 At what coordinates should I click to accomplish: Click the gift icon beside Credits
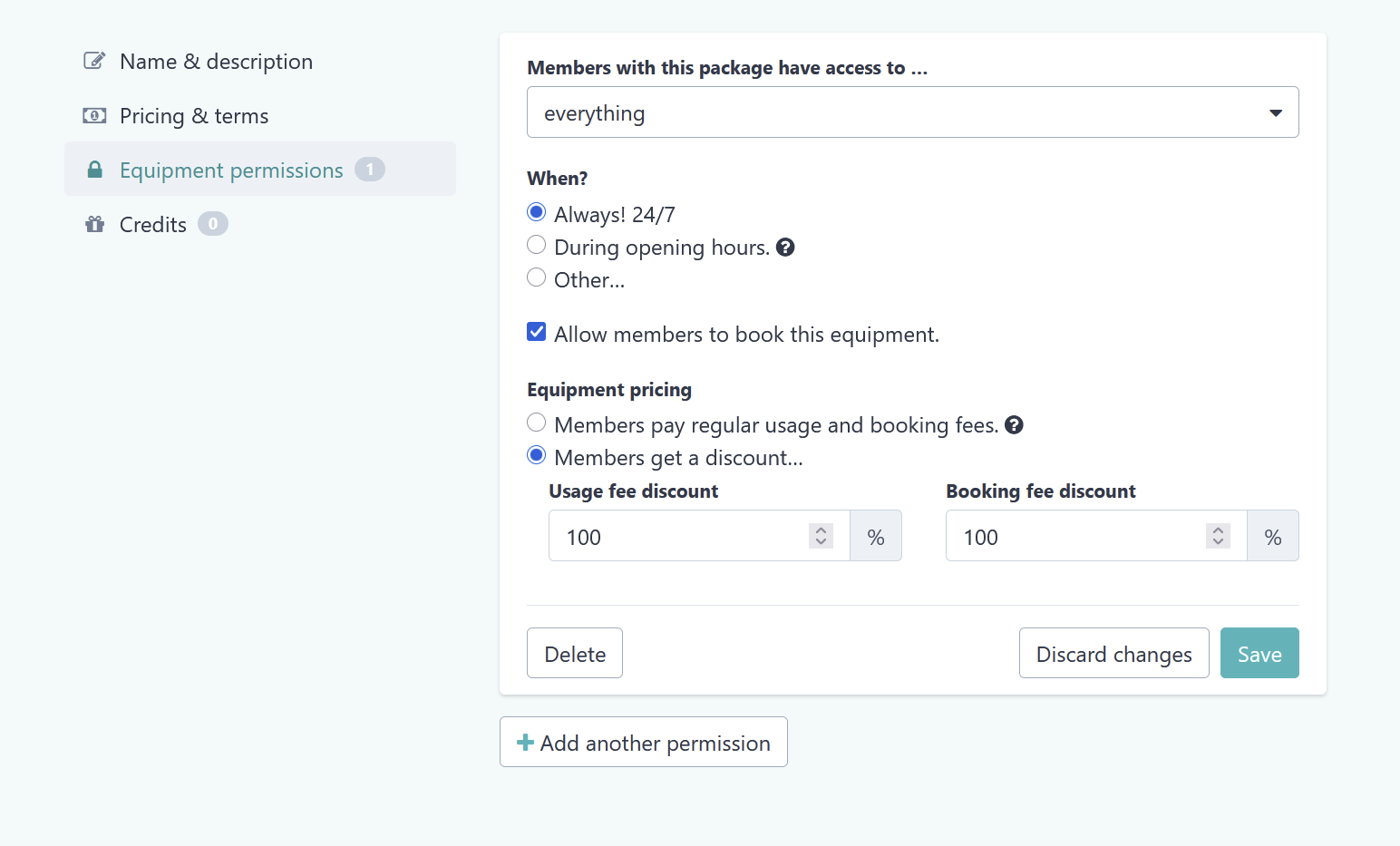[x=94, y=224]
